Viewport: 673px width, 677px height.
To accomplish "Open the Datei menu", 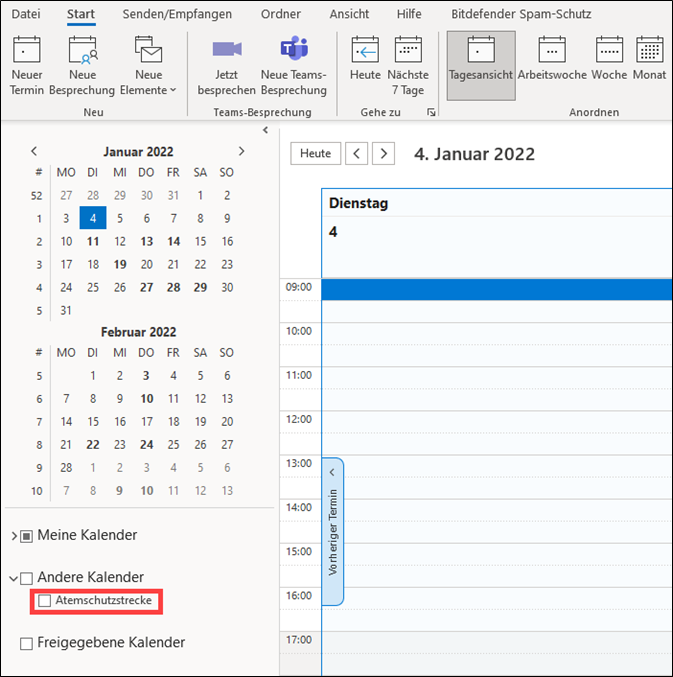I will 26,14.
